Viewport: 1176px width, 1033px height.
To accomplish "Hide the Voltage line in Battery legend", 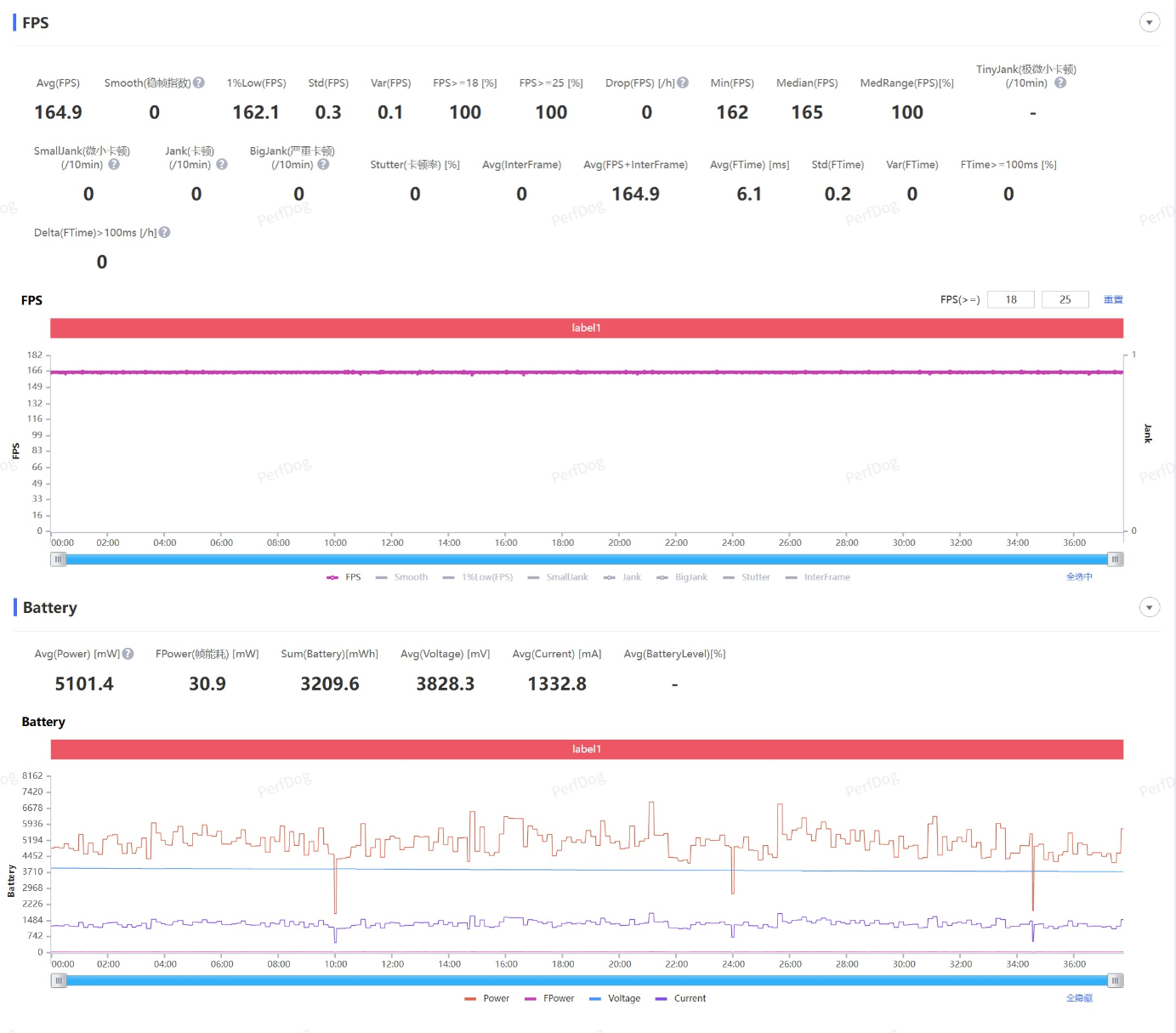I will [x=615, y=998].
